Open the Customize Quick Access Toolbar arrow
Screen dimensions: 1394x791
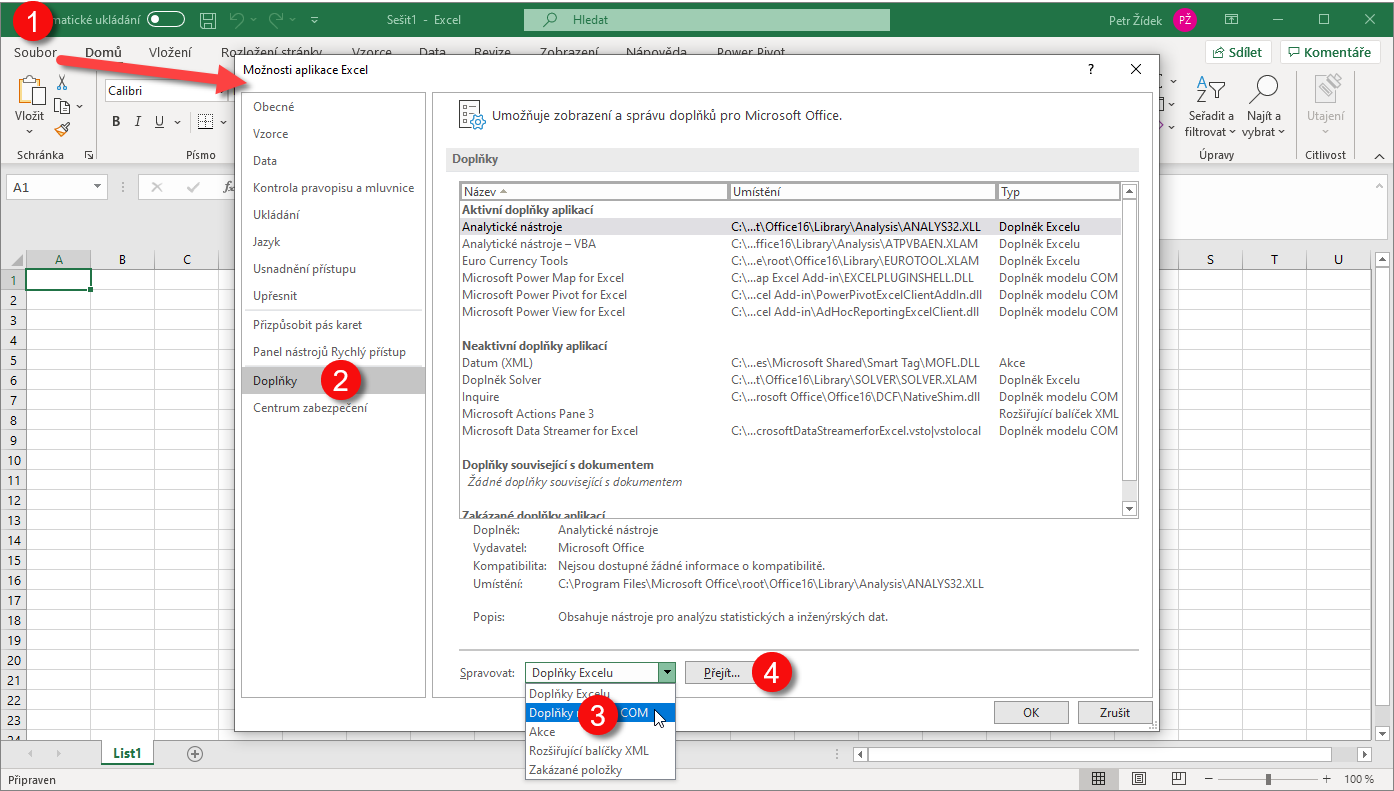point(315,19)
